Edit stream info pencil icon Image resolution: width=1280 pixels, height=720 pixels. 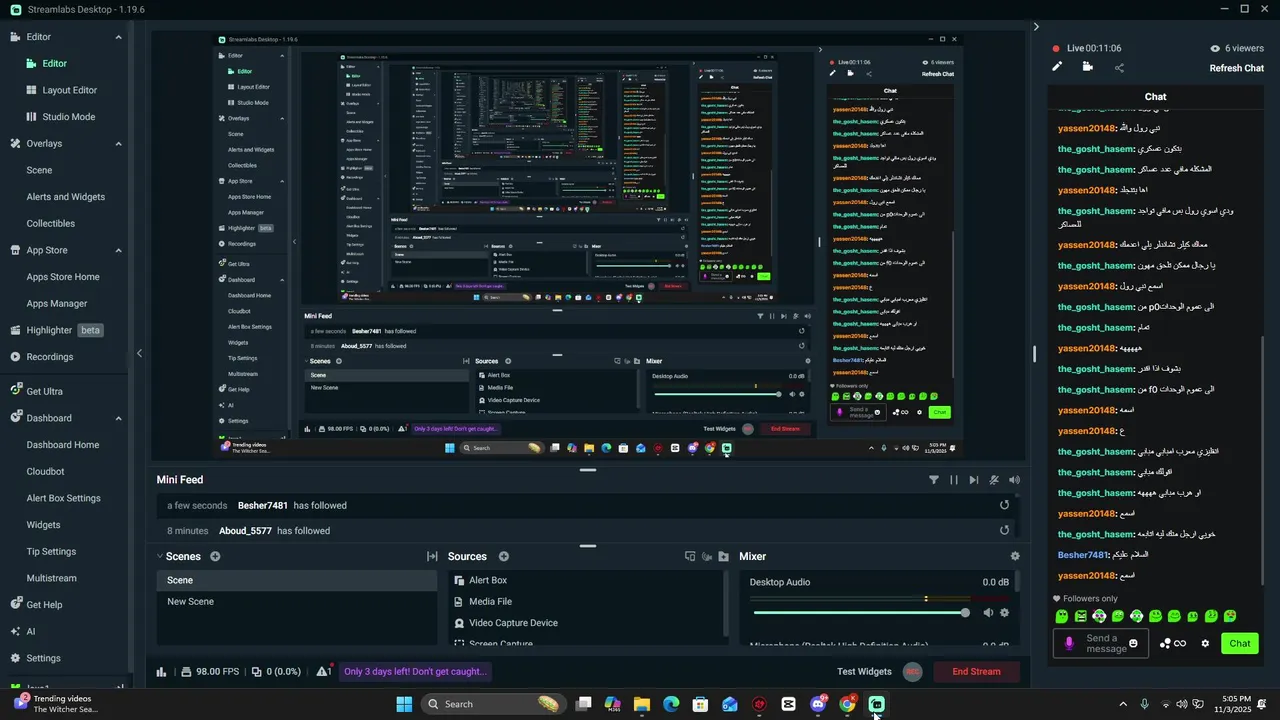pos(1057,67)
